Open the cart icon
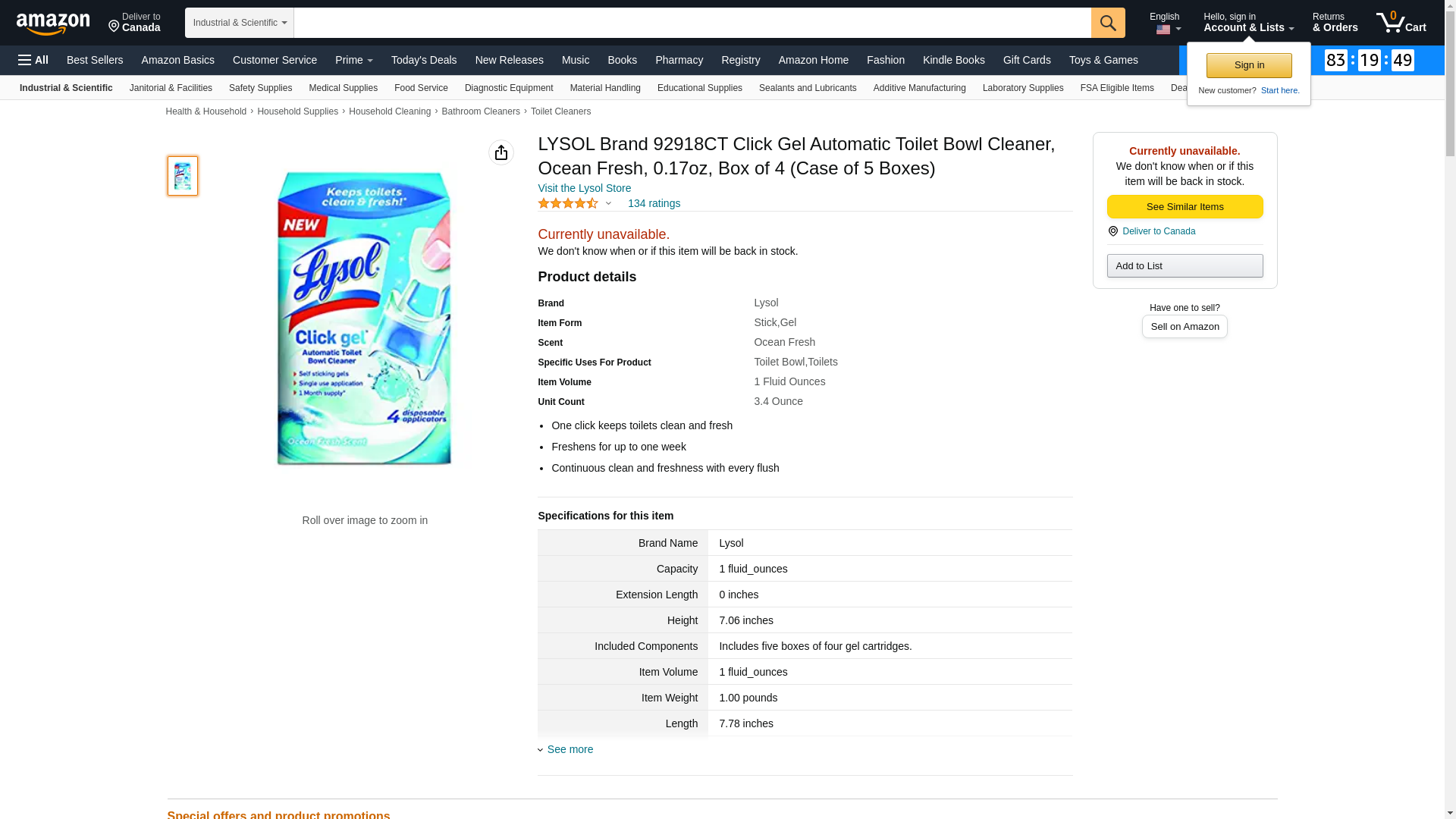The image size is (1456, 819). click(x=1401, y=23)
